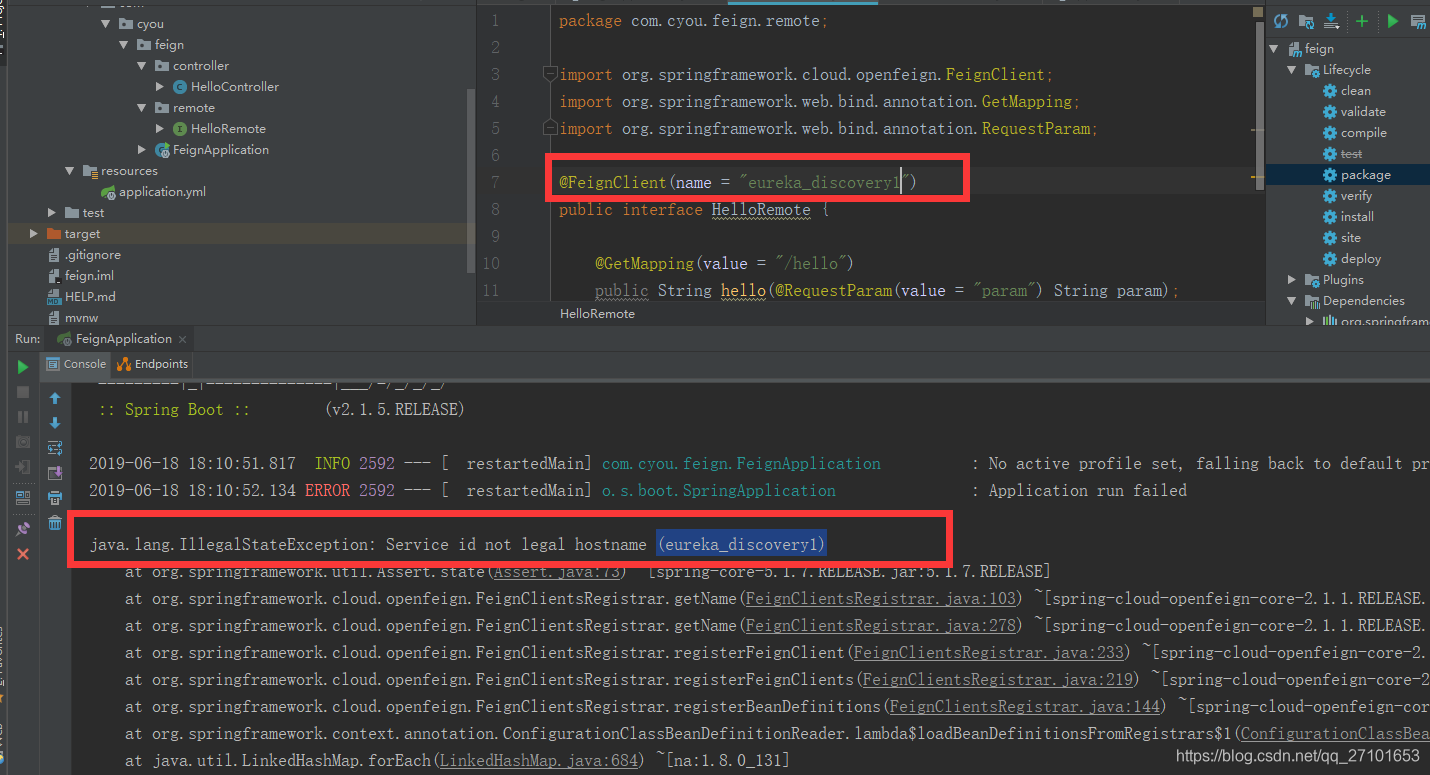The height and width of the screenshot is (775, 1430).
Task: Download sources and documentation in Maven panel
Action: coord(1331,21)
